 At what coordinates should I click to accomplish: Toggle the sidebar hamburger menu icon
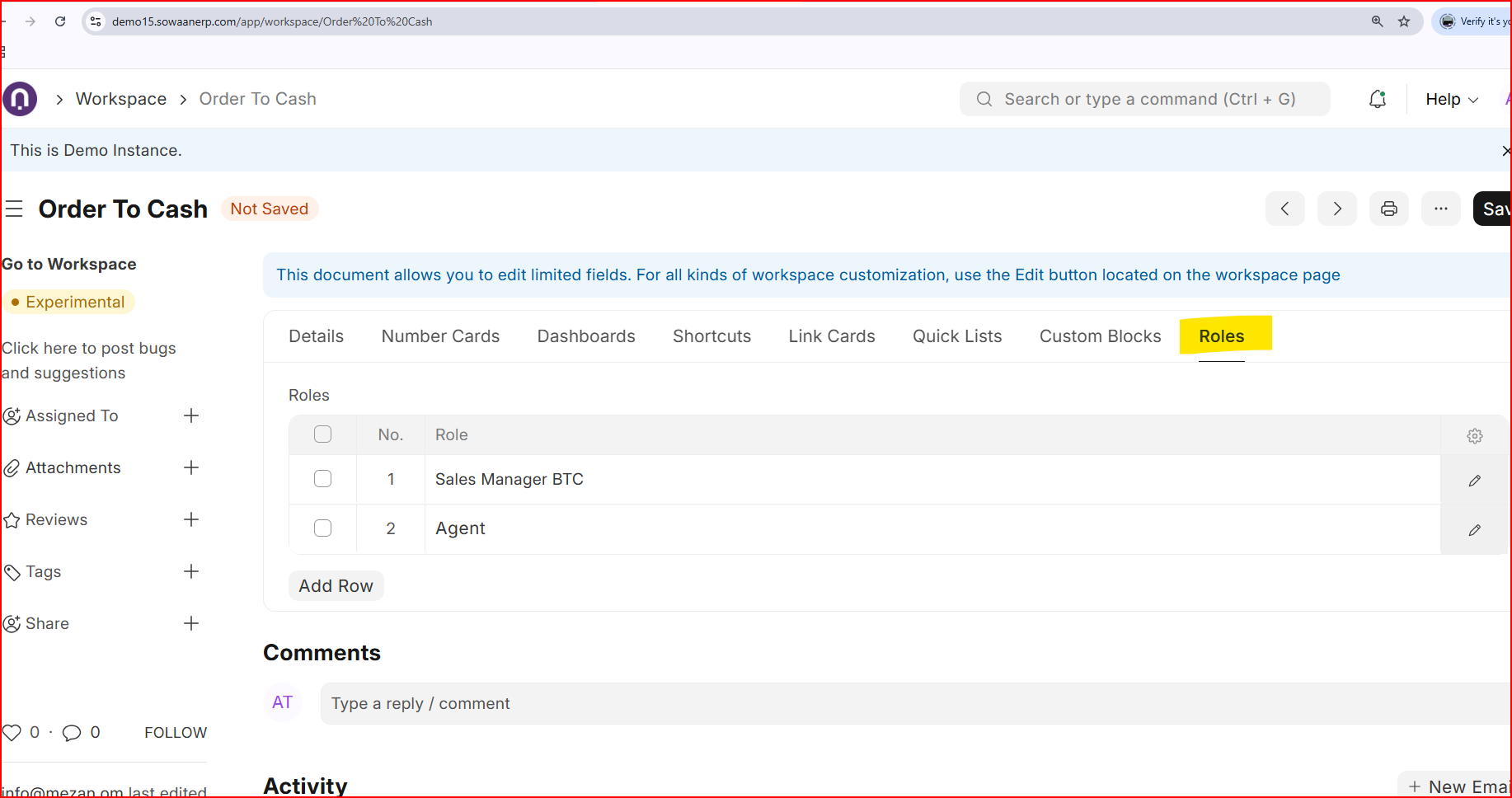(x=14, y=209)
